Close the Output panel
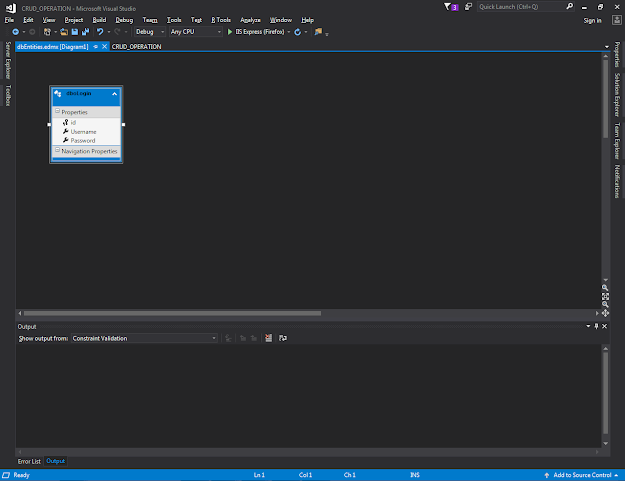The height and width of the screenshot is (481, 625). click(605, 326)
